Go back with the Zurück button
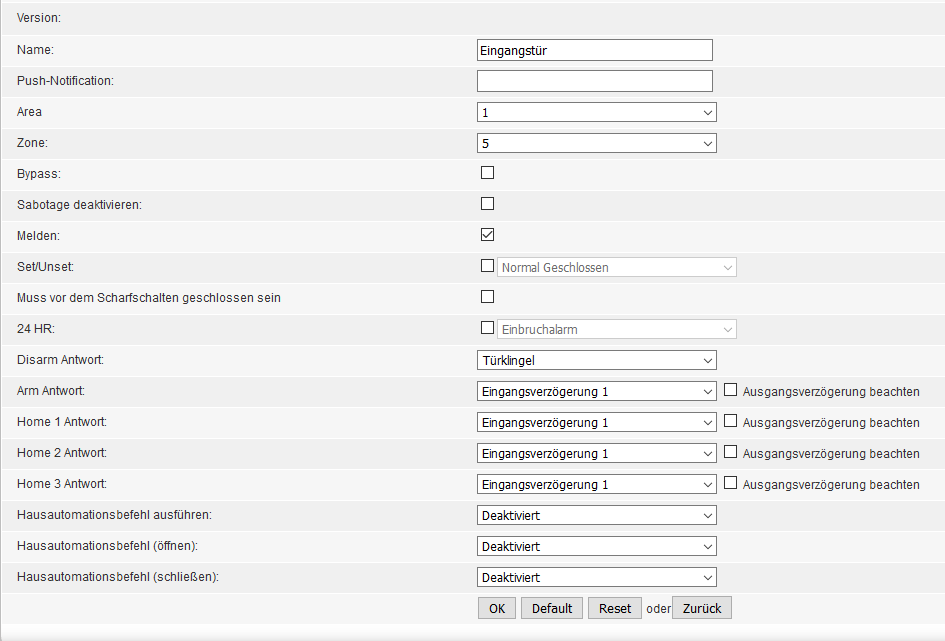This screenshot has width=945, height=641. tap(702, 608)
